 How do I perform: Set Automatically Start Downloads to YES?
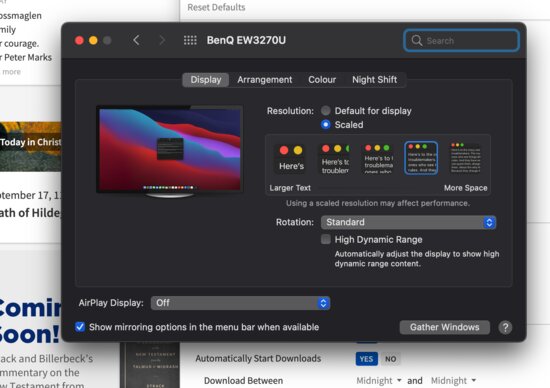367,359
